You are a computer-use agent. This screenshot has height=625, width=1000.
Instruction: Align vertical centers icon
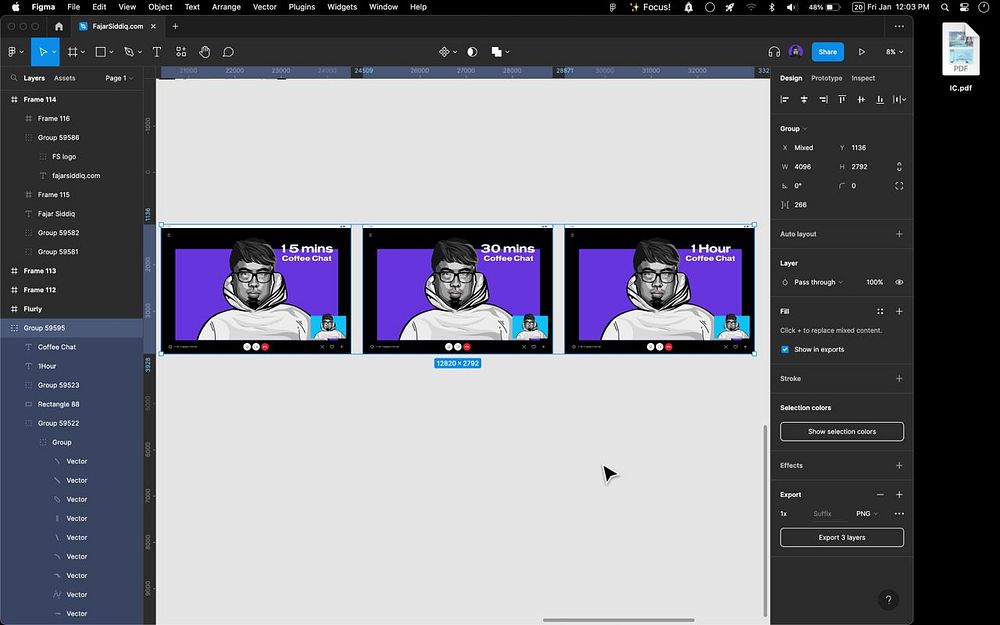[861, 99]
